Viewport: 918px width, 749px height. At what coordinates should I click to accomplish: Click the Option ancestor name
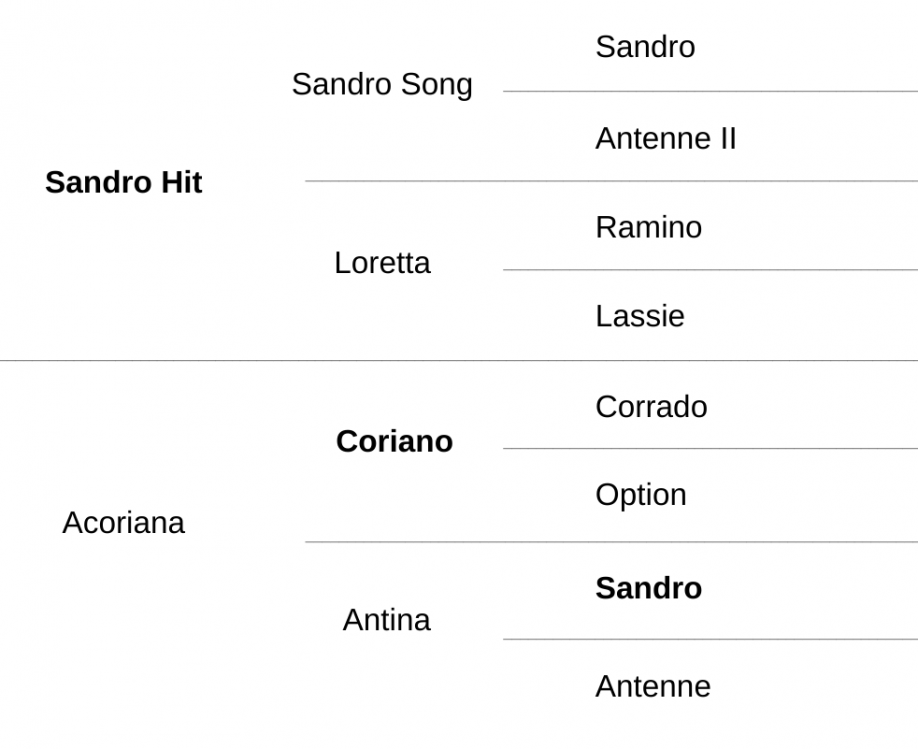pyautogui.click(x=641, y=497)
